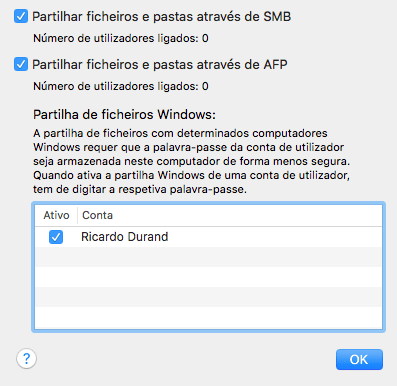Confirm the dialog with OK

click(359, 359)
